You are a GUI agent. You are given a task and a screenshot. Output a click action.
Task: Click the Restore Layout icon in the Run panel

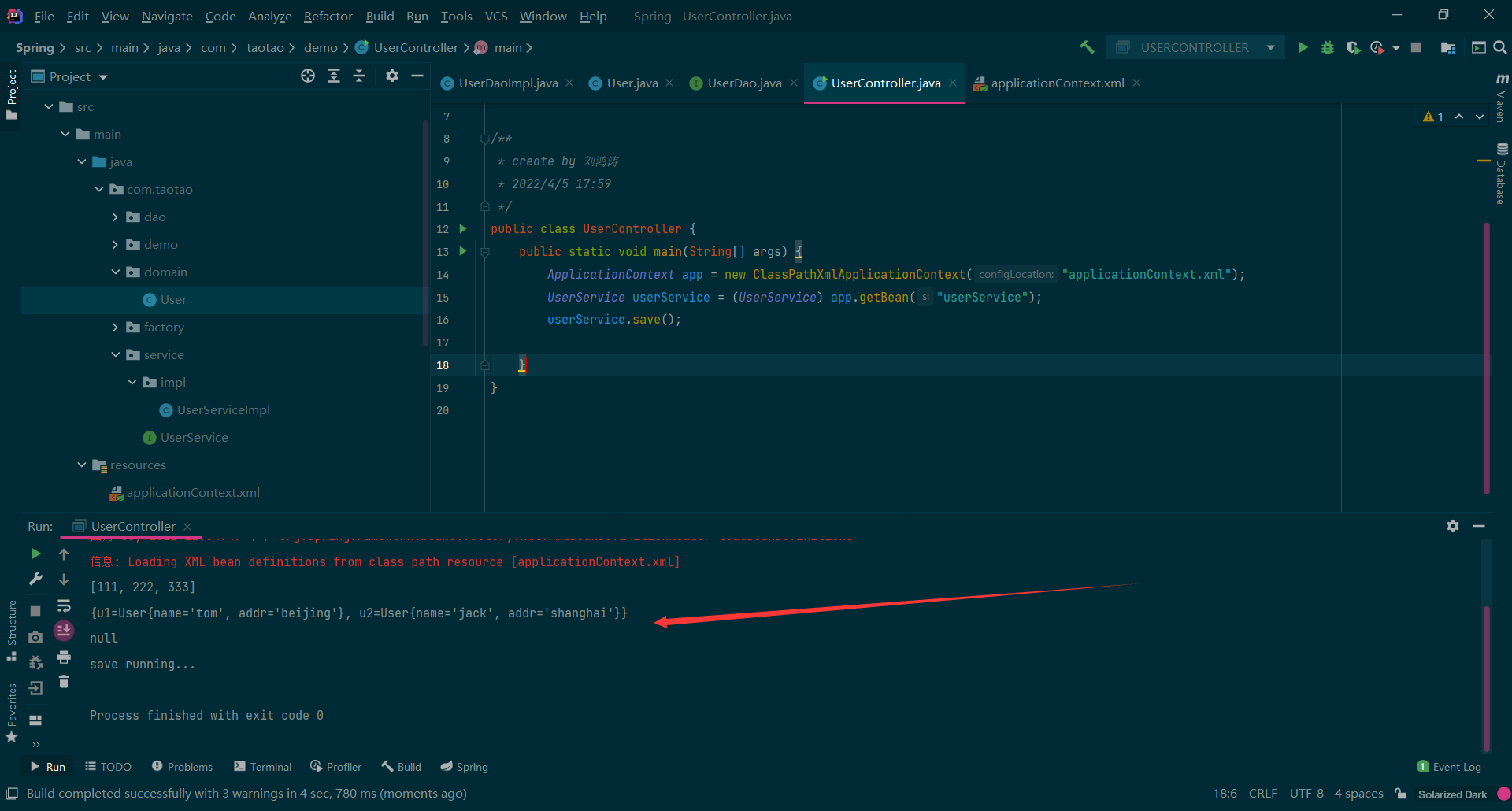pyautogui.click(x=35, y=720)
